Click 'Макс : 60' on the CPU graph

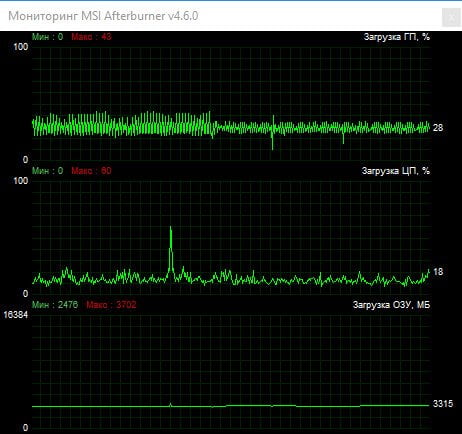coord(91,171)
